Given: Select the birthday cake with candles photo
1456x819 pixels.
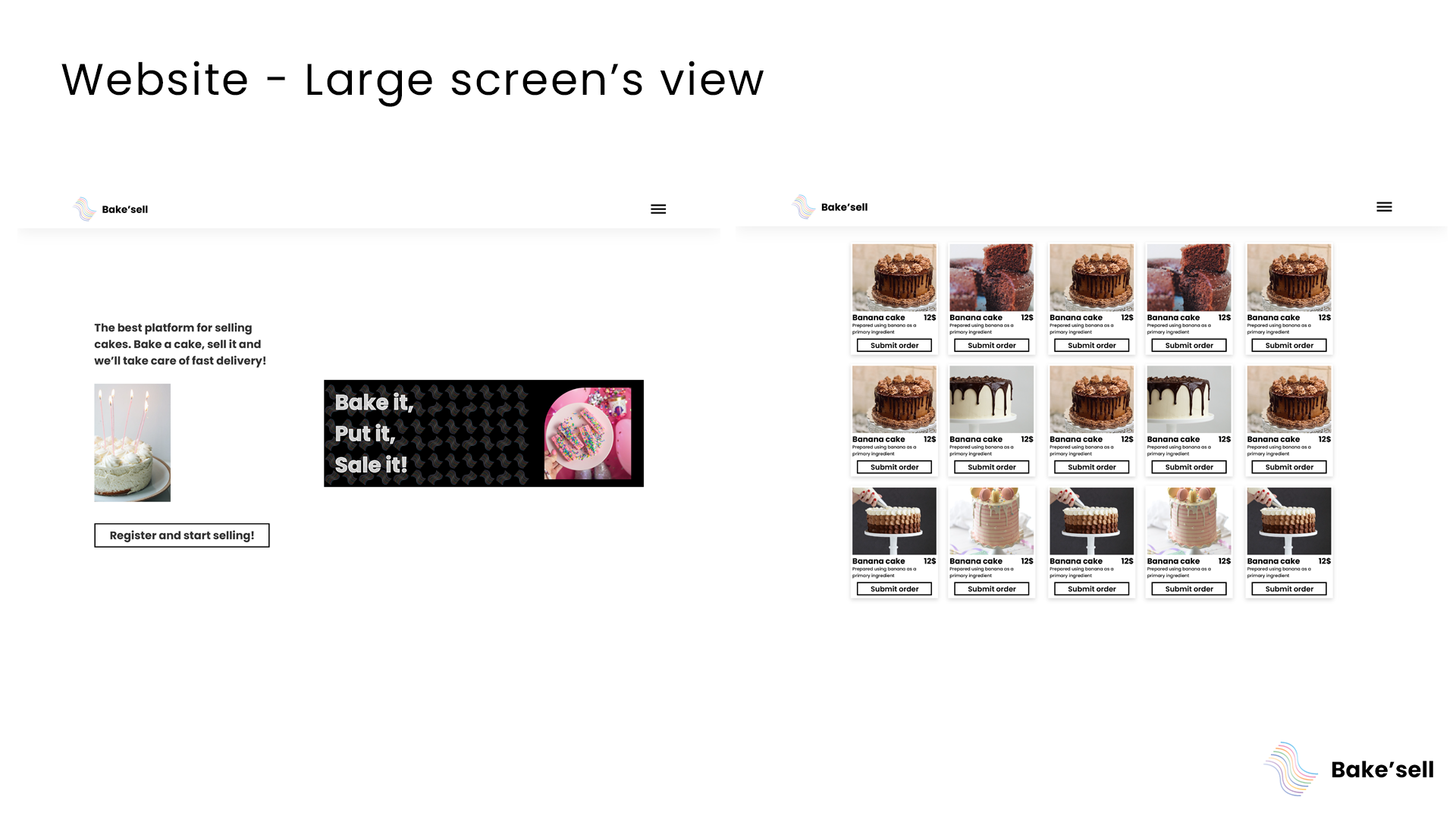Looking at the screenshot, I should tap(132, 442).
